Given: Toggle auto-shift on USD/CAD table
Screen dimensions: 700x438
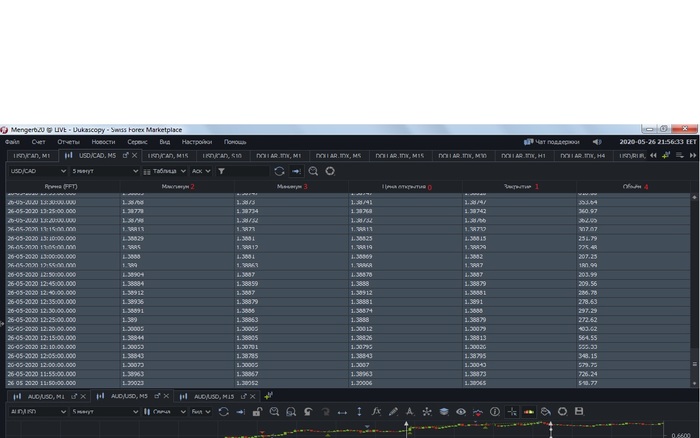Looking at the screenshot, I should 296,171.
